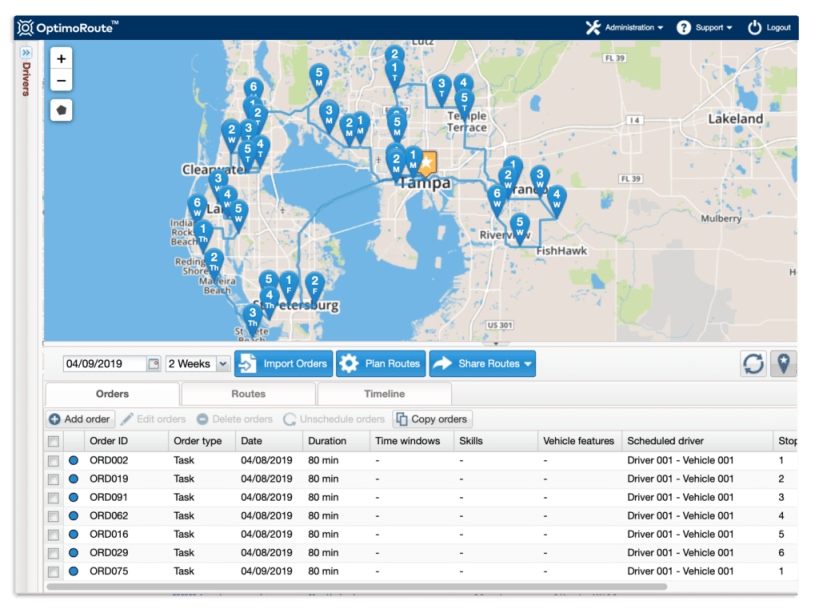Zoom in on the map

[x=62, y=60]
